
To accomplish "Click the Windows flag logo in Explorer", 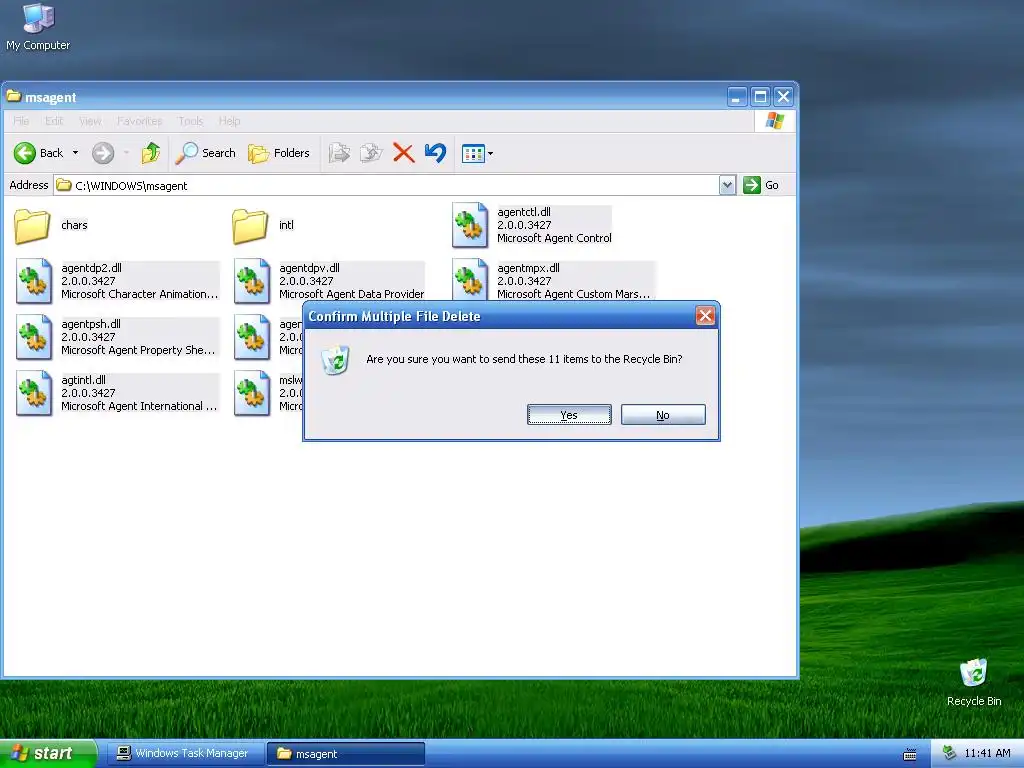I will pyautogui.click(x=775, y=121).
